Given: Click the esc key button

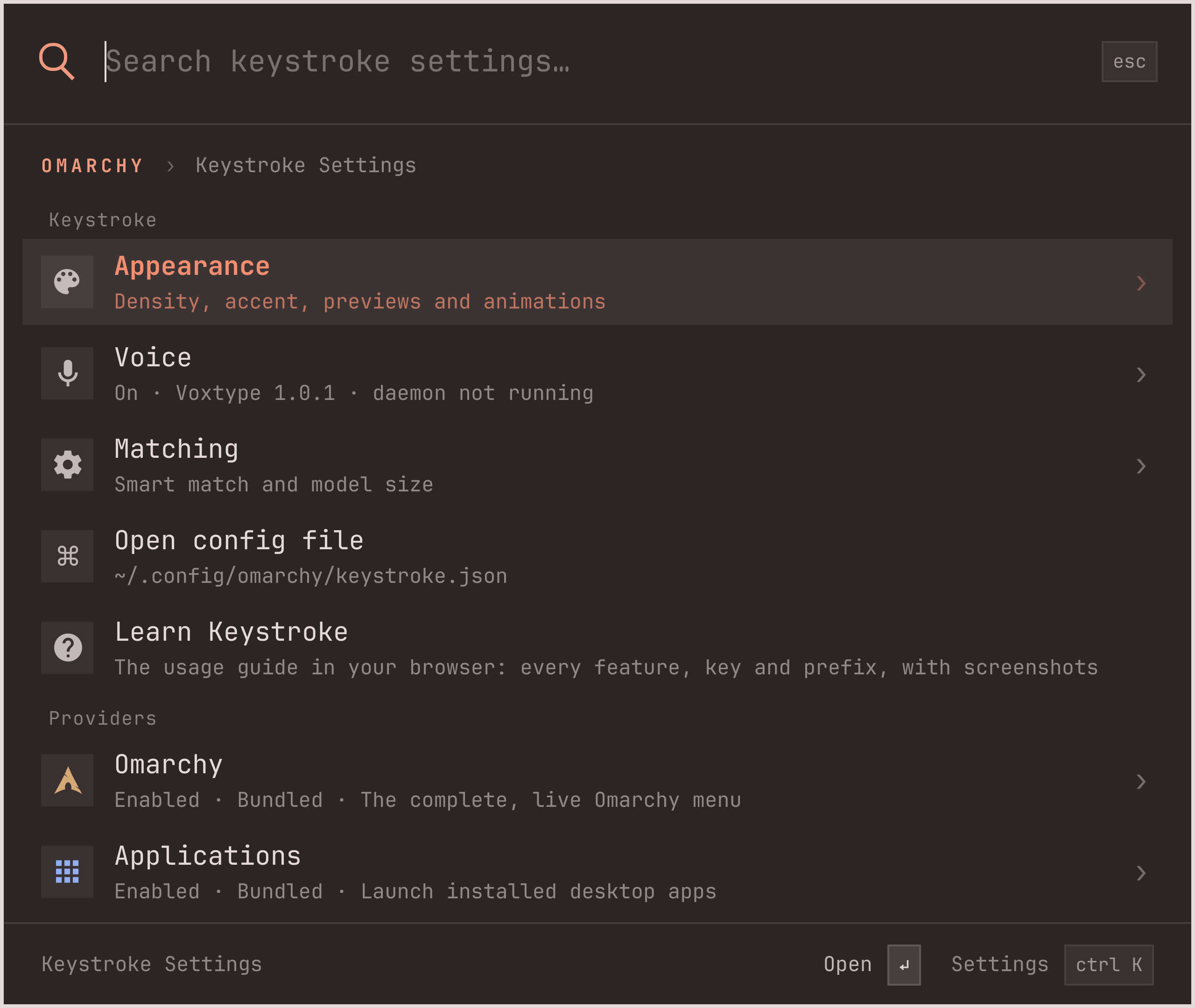Looking at the screenshot, I should click(1129, 61).
